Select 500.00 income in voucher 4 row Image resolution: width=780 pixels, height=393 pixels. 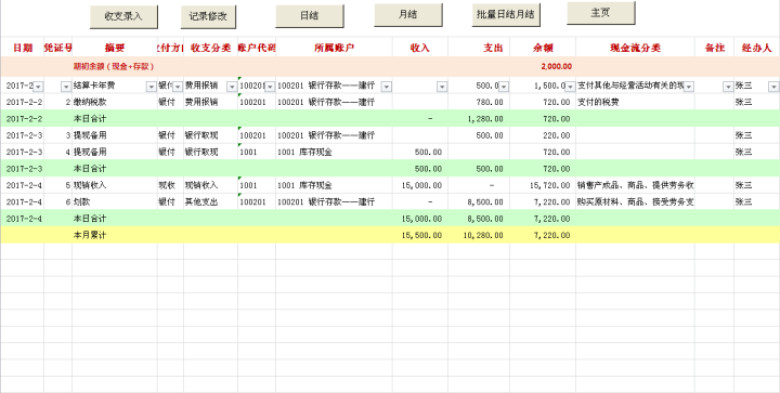(x=428, y=152)
